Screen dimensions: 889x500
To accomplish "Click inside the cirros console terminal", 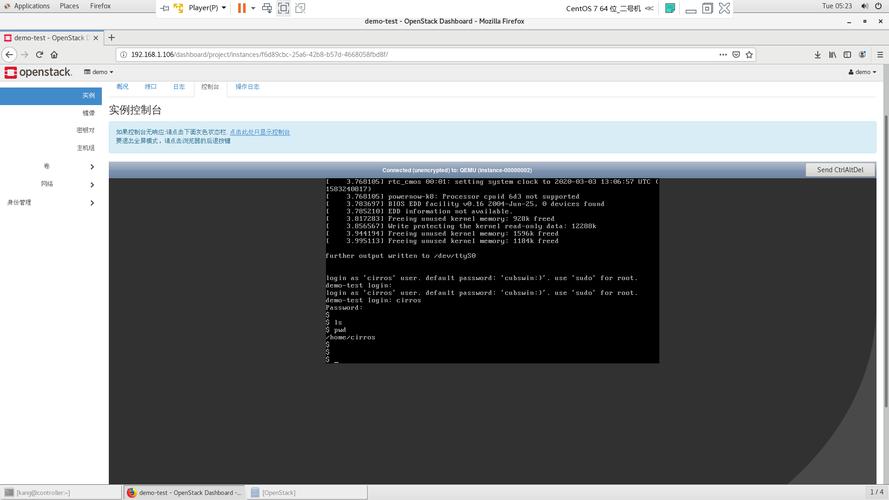I will (x=492, y=271).
